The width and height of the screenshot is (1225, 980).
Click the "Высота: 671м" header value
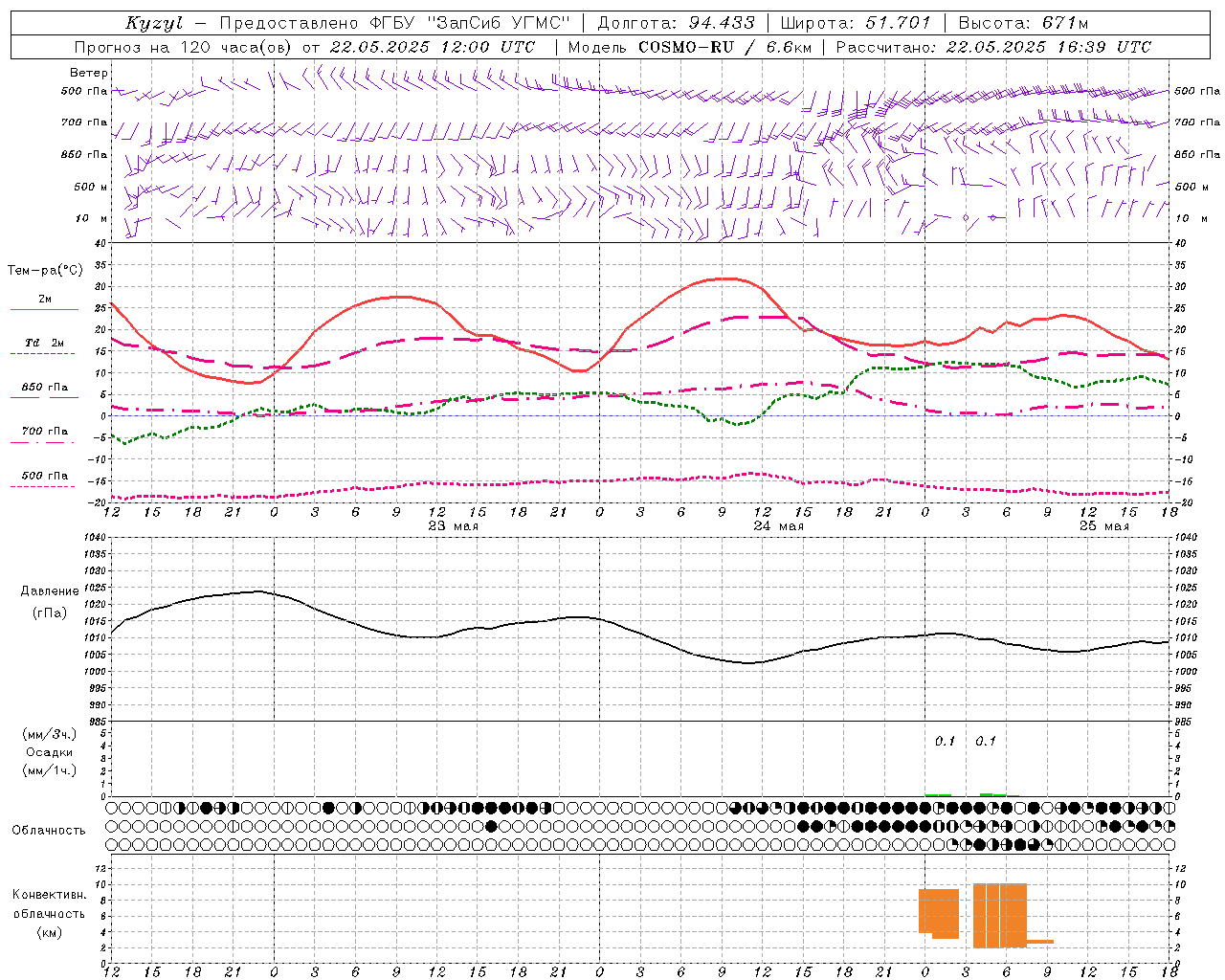pos(1023,23)
